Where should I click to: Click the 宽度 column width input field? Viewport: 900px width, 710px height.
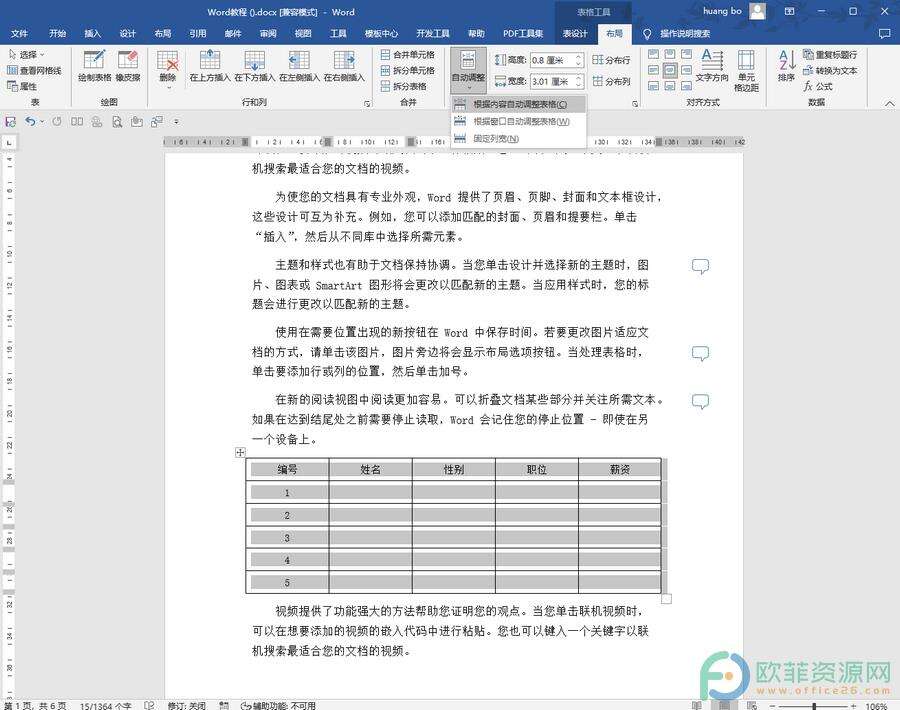(556, 81)
